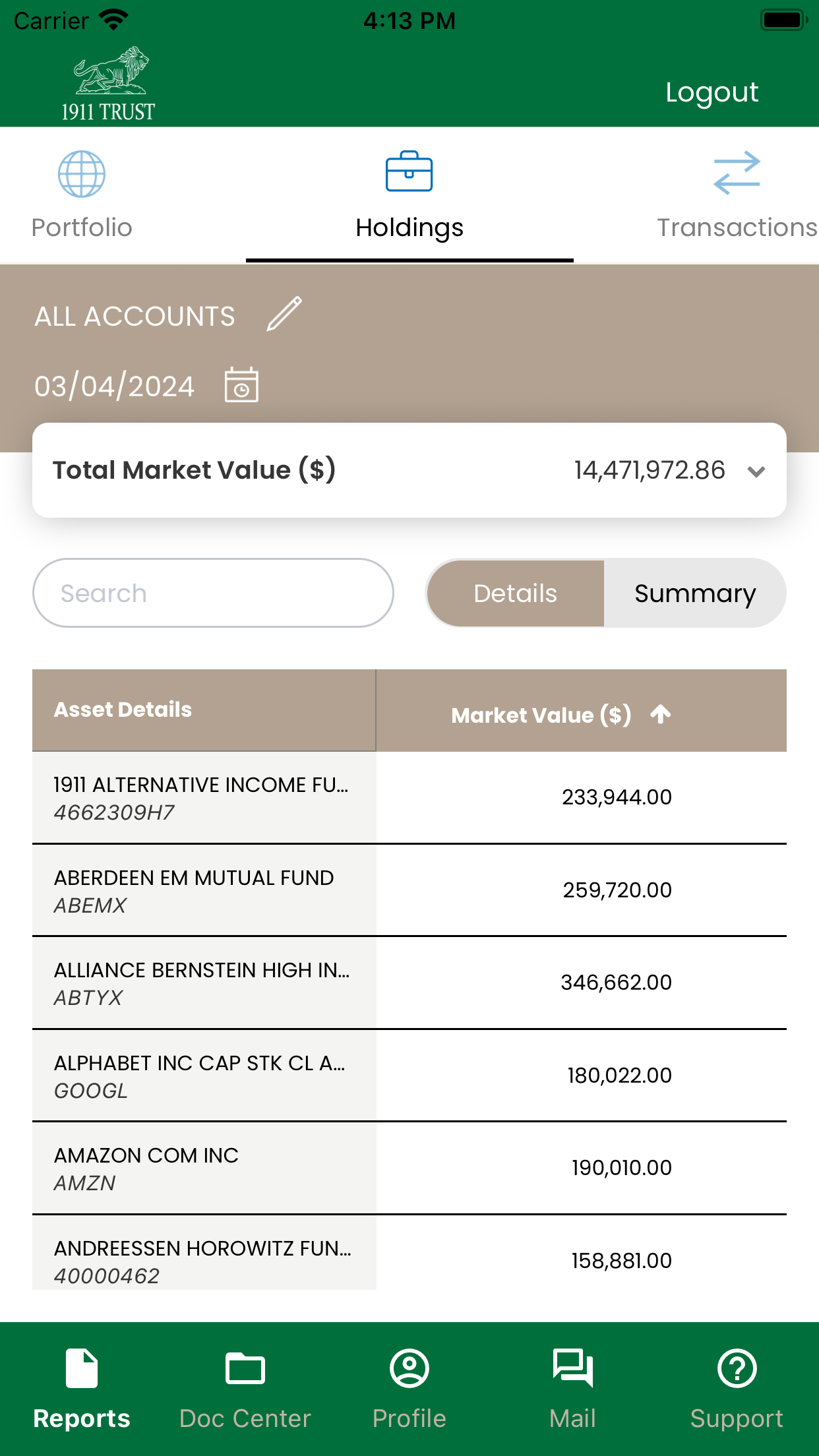Open the Portfolio globe icon

tap(82, 174)
